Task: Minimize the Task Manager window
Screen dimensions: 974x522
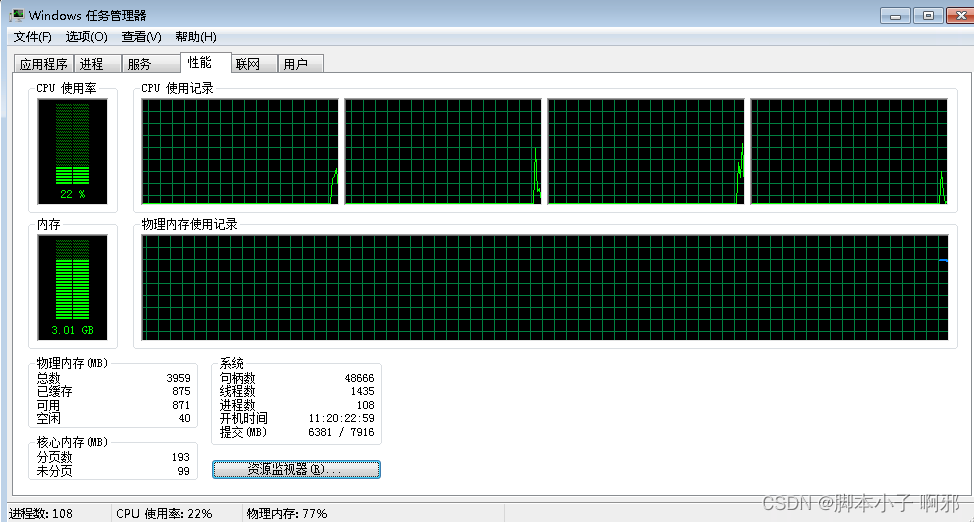Action: (x=895, y=16)
